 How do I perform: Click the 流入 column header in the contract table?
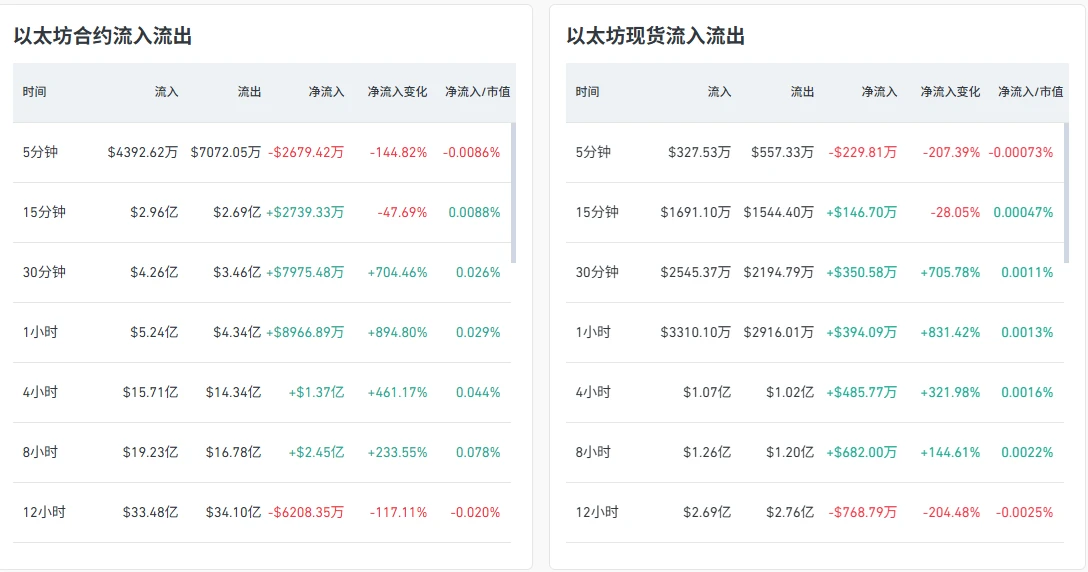(167, 92)
